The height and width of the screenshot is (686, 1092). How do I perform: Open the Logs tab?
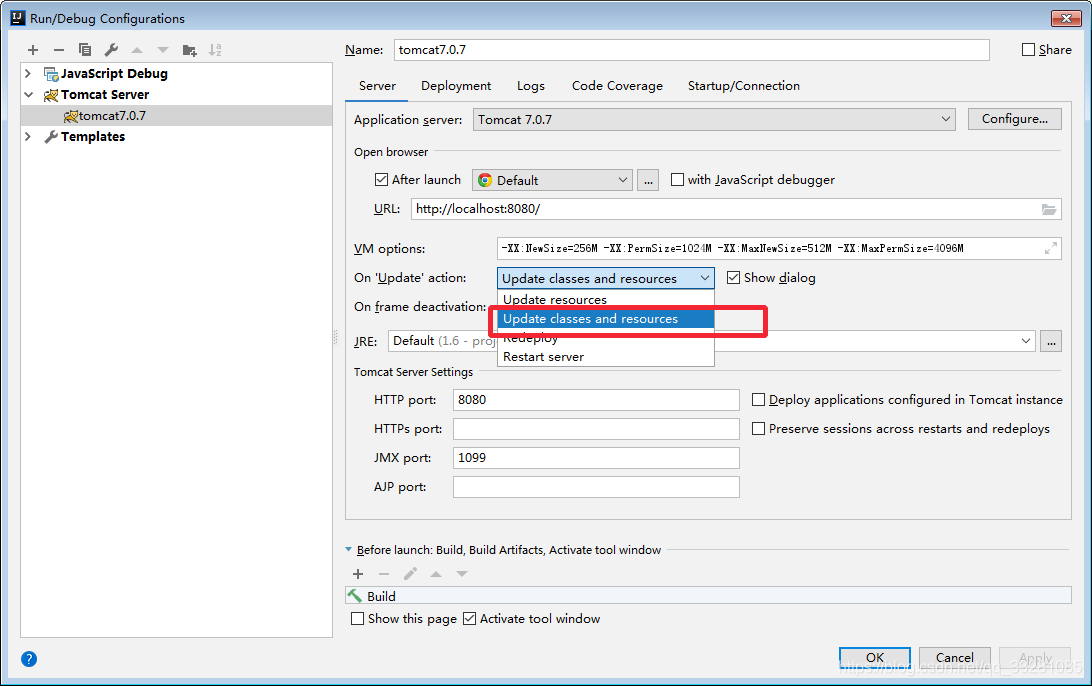point(531,86)
